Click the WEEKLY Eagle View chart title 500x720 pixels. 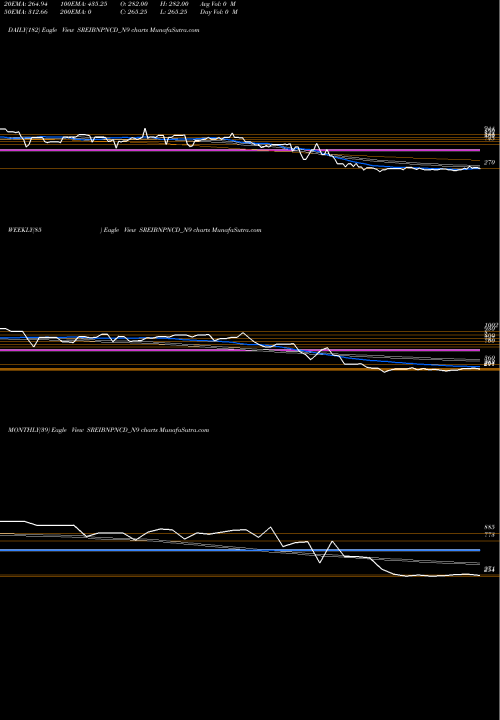point(135,230)
